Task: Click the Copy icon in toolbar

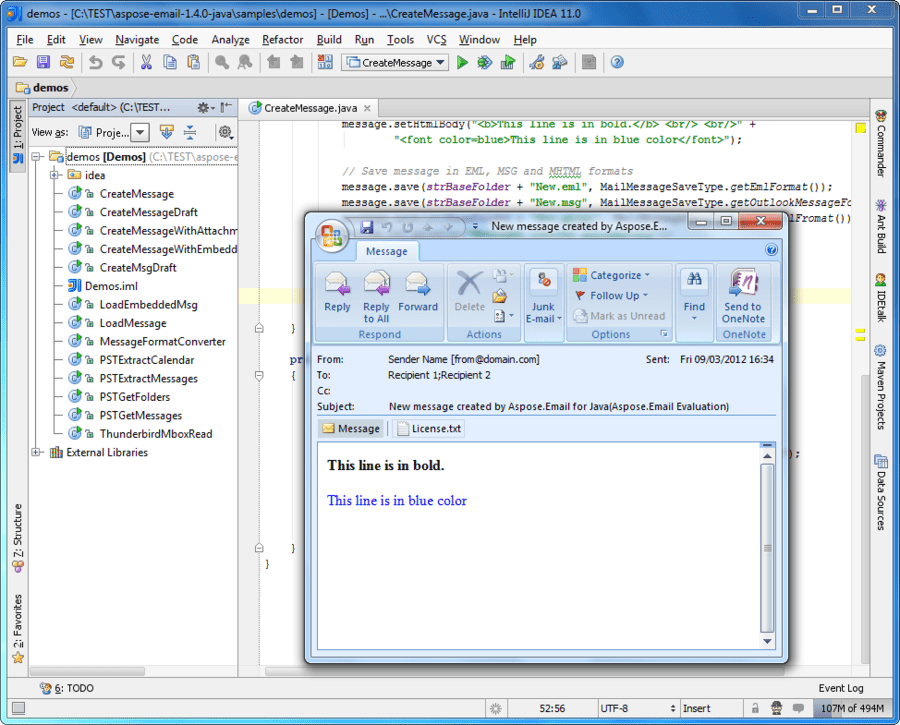Action: pyautogui.click(x=170, y=62)
